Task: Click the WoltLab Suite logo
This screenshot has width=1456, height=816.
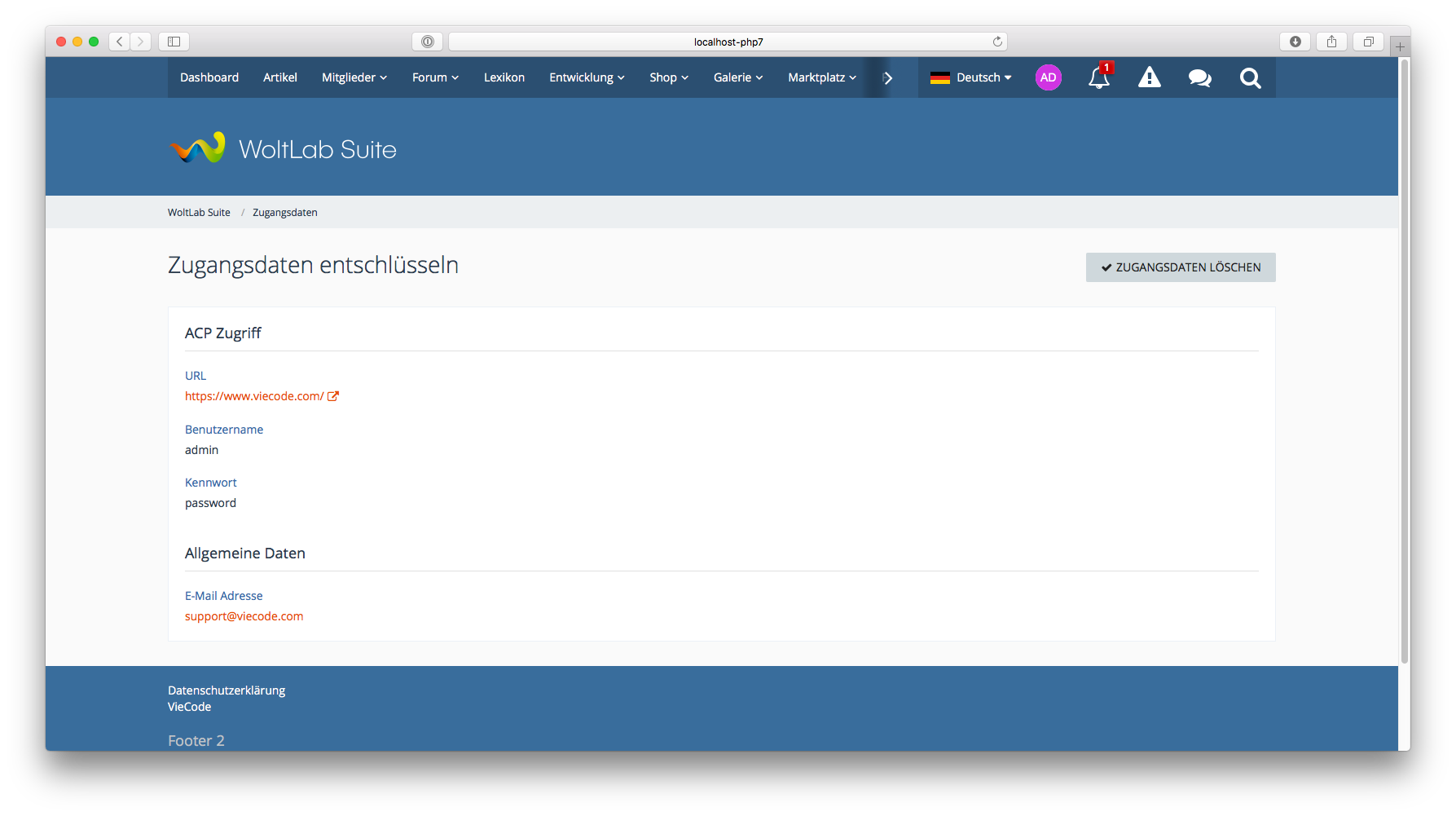Action: (283, 149)
